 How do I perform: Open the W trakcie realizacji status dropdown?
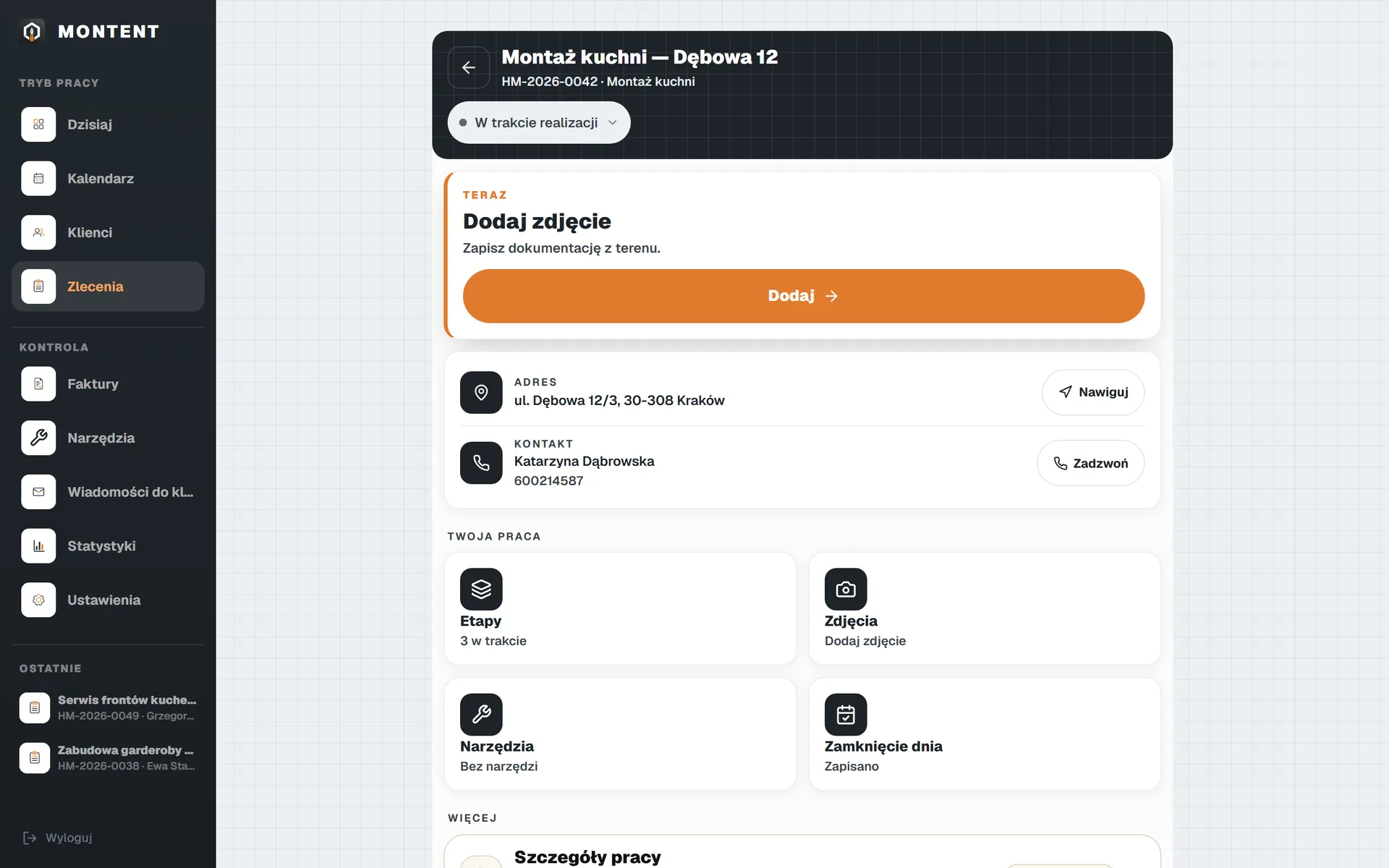coord(539,122)
